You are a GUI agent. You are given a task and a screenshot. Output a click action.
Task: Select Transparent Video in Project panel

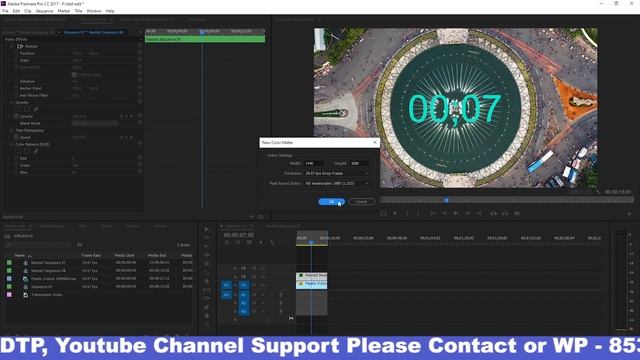[47, 295]
